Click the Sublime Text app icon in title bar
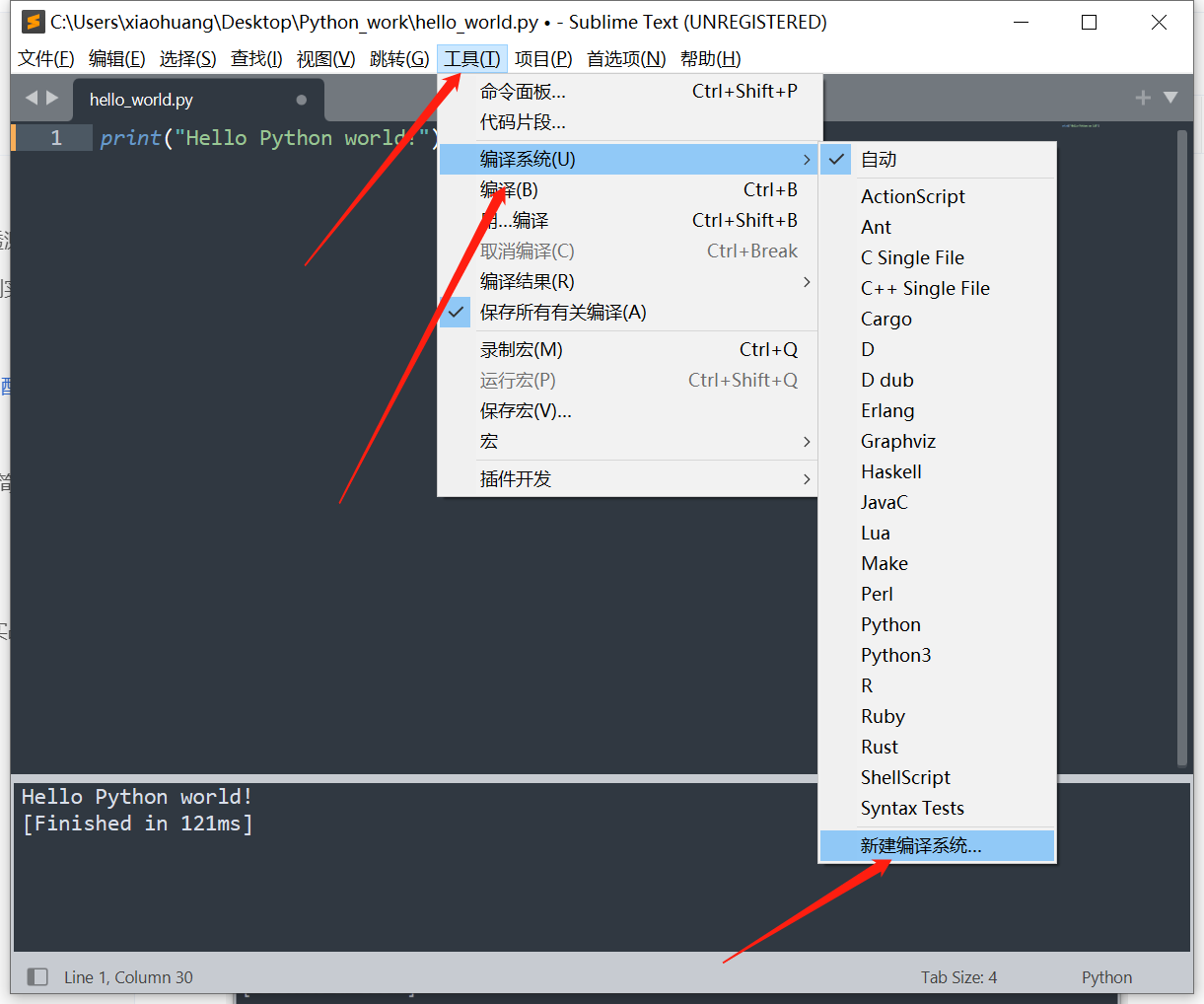This screenshot has width=1204, height=1004. [33, 22]
